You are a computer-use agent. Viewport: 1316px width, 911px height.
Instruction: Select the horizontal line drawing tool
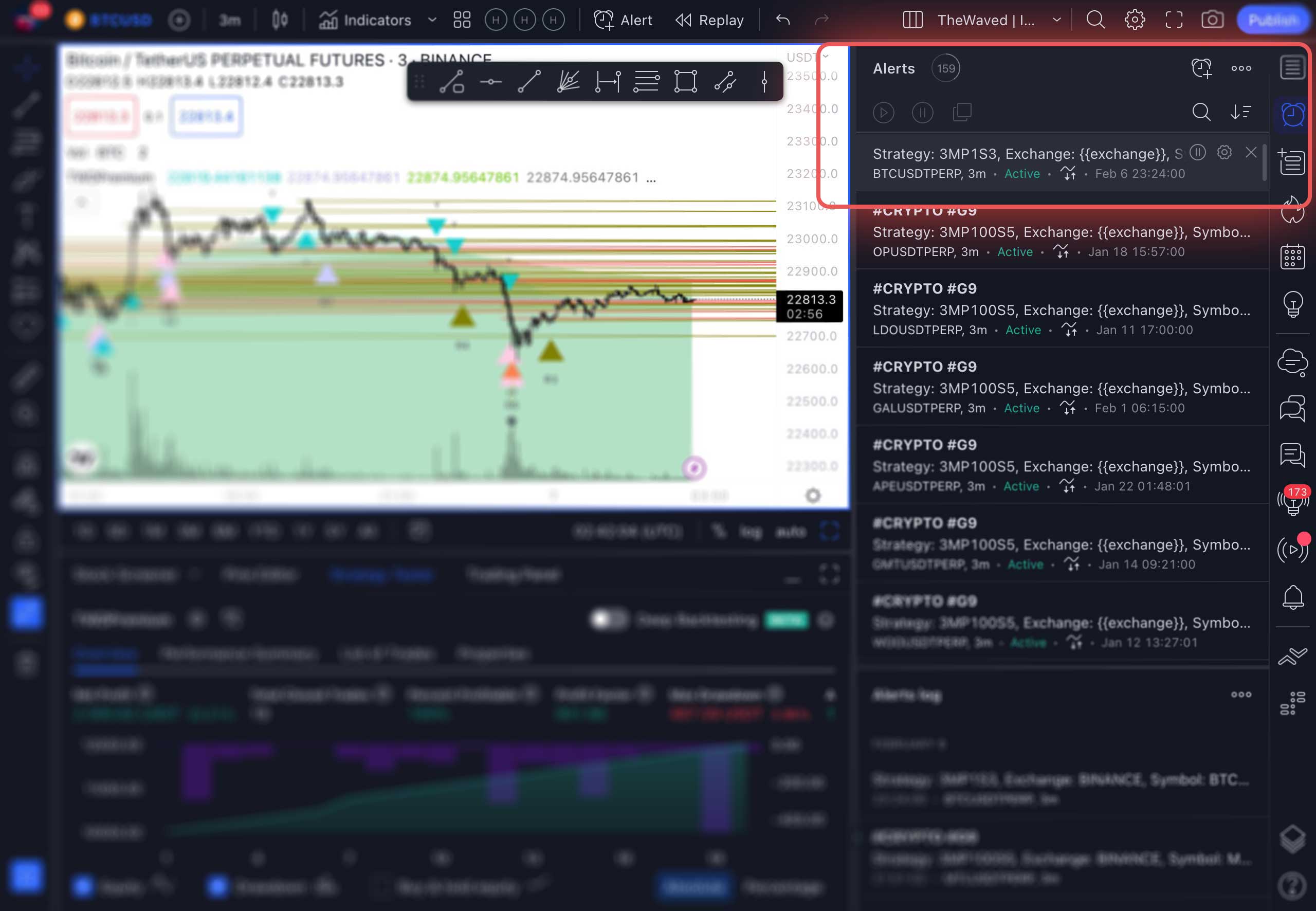coord(491,82)
